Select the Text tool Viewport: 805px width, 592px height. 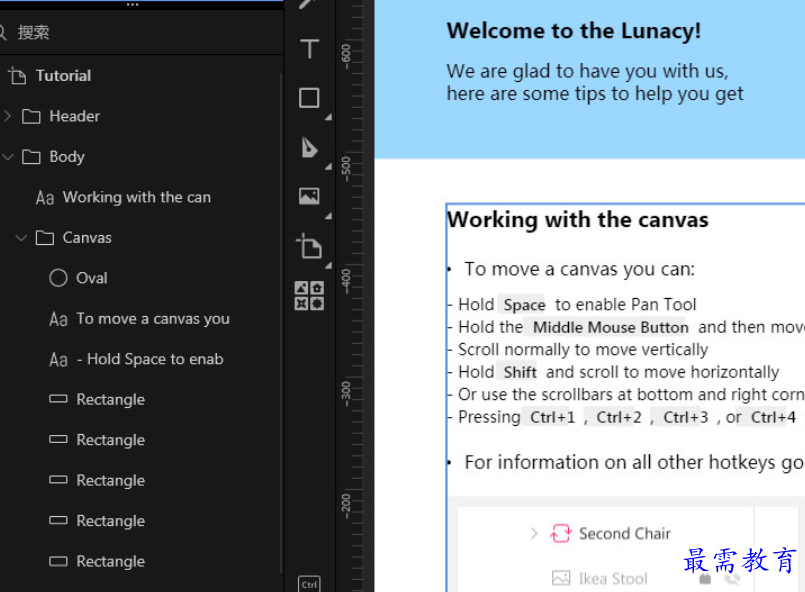point(310,49)
